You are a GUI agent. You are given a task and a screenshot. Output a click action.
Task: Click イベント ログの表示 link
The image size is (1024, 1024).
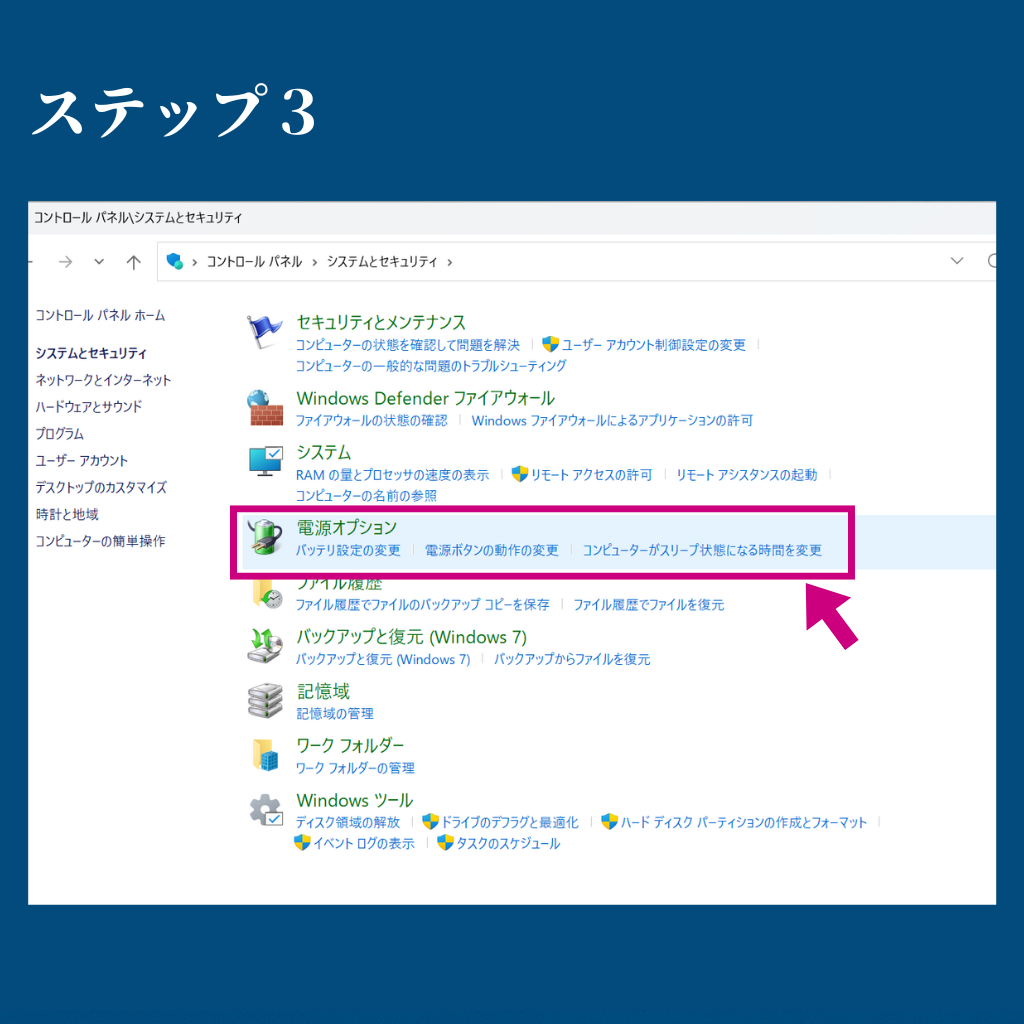click(x=364, y=843)
